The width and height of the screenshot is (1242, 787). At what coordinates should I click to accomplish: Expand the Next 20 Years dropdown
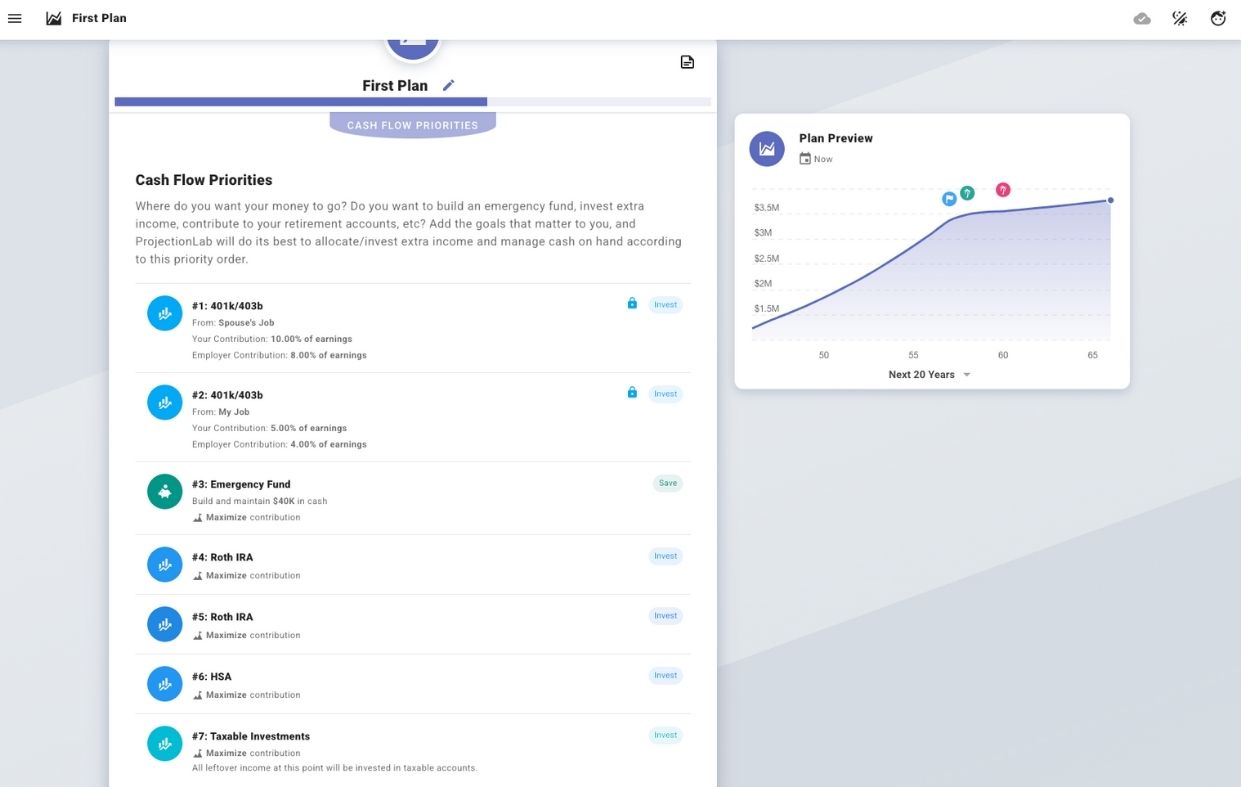pos(928,375)
